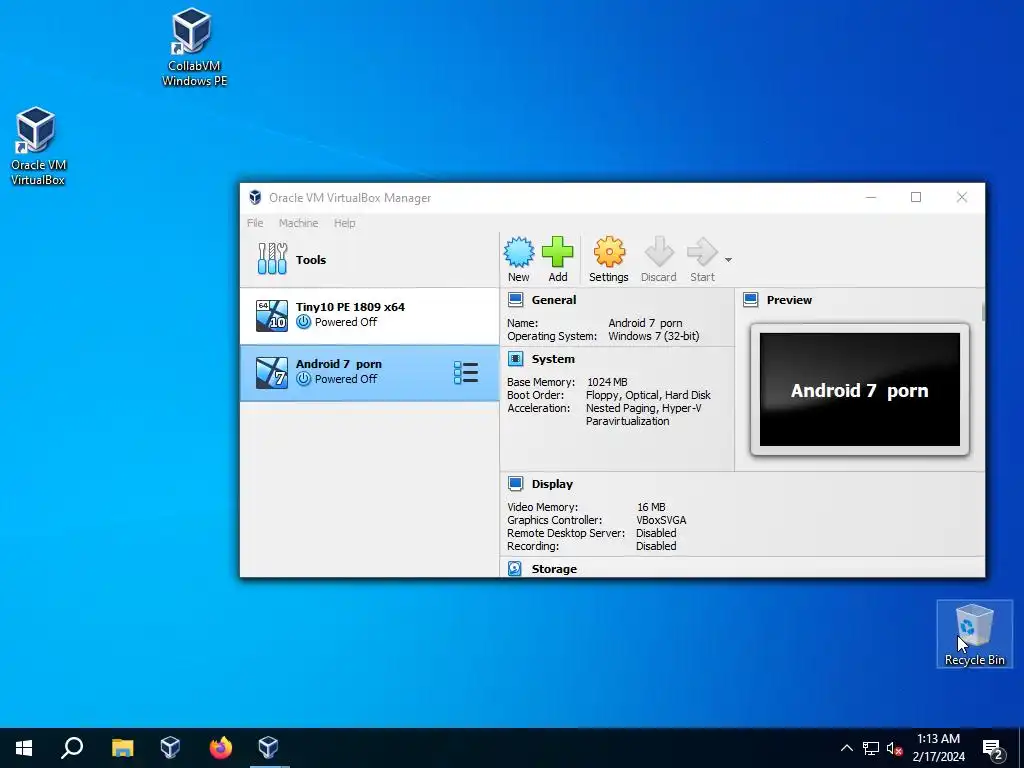Click the Remote Desktop Server Disabled value

pyautogui.click(x=656, y=534)
